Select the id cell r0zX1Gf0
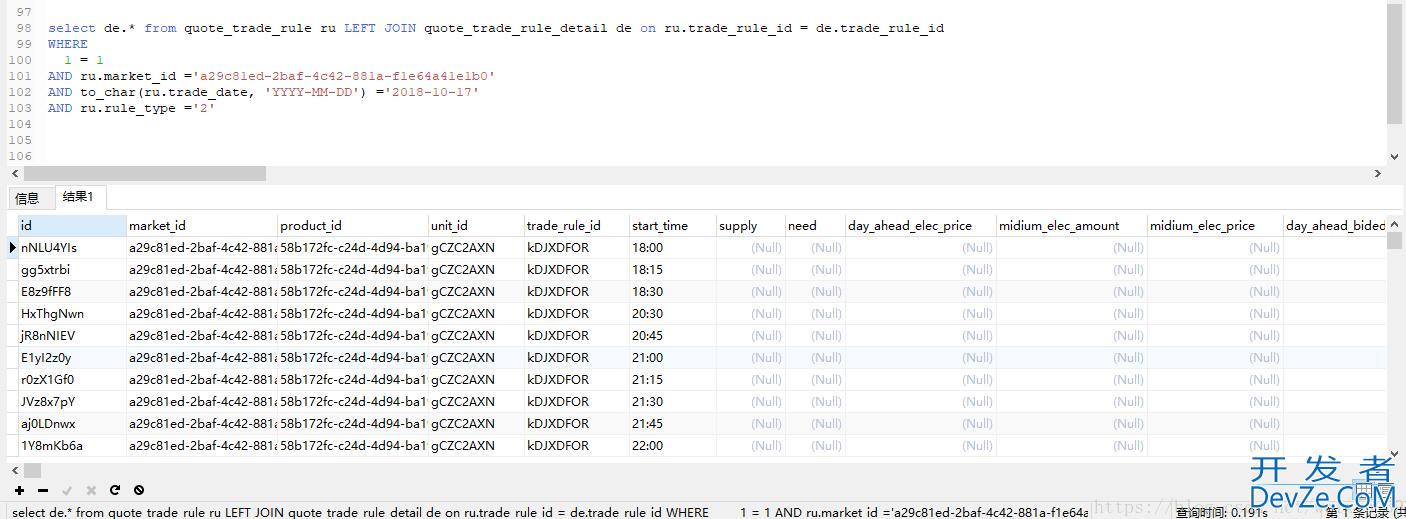The width and height of the screenshot is (1406, 519). pyautogui.click(x=72, y=379)
